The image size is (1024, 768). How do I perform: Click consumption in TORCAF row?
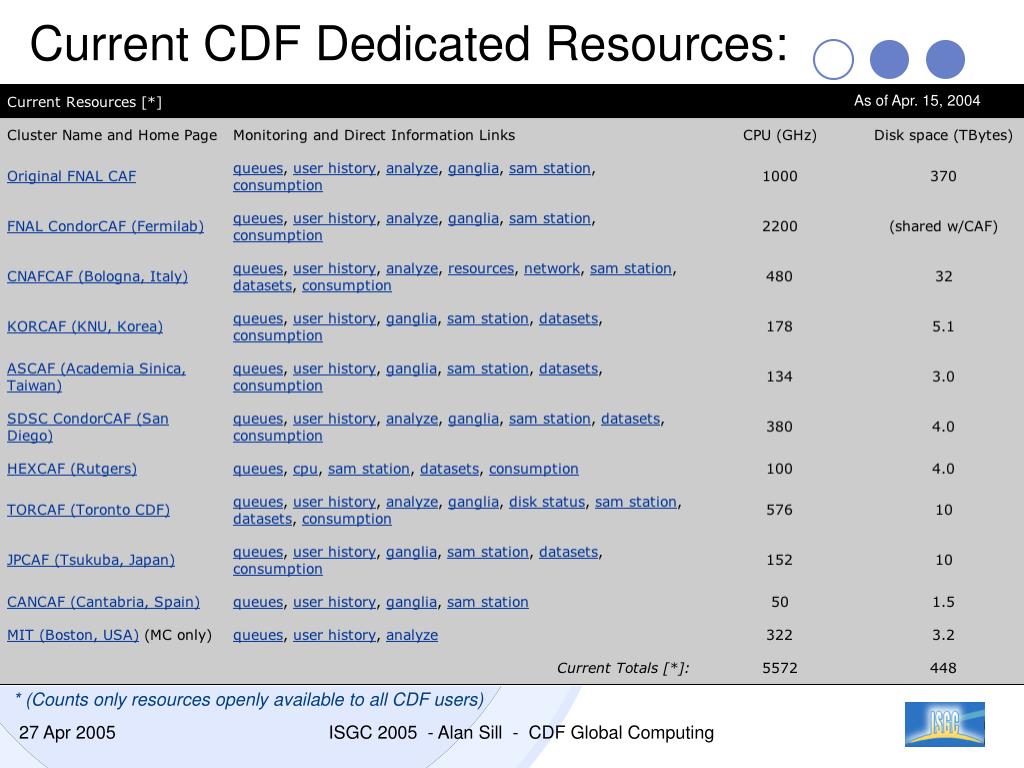347,519
